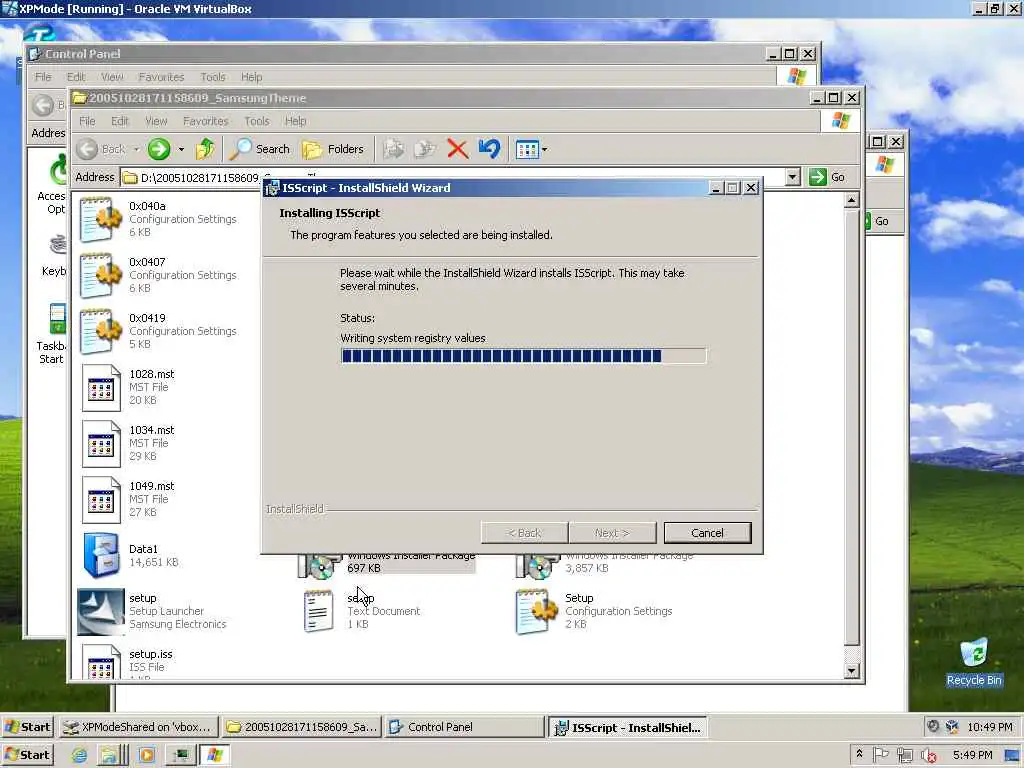The height and width of the screenshot is (768, 1024).
Task: Select the 0x040a configuration settings file
Action: tap(159, 219)
